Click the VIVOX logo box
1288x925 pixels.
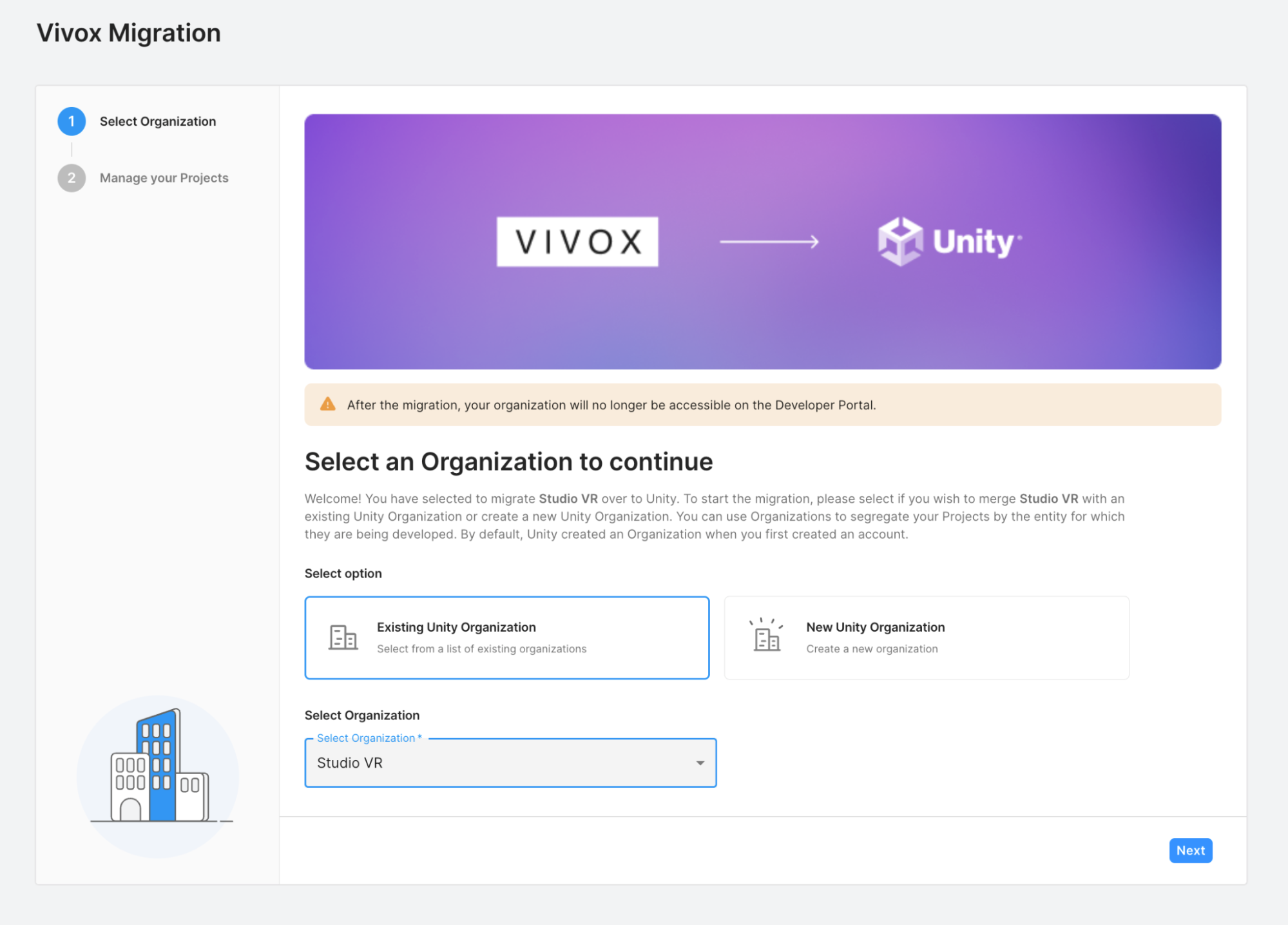[x=577, y=242]
